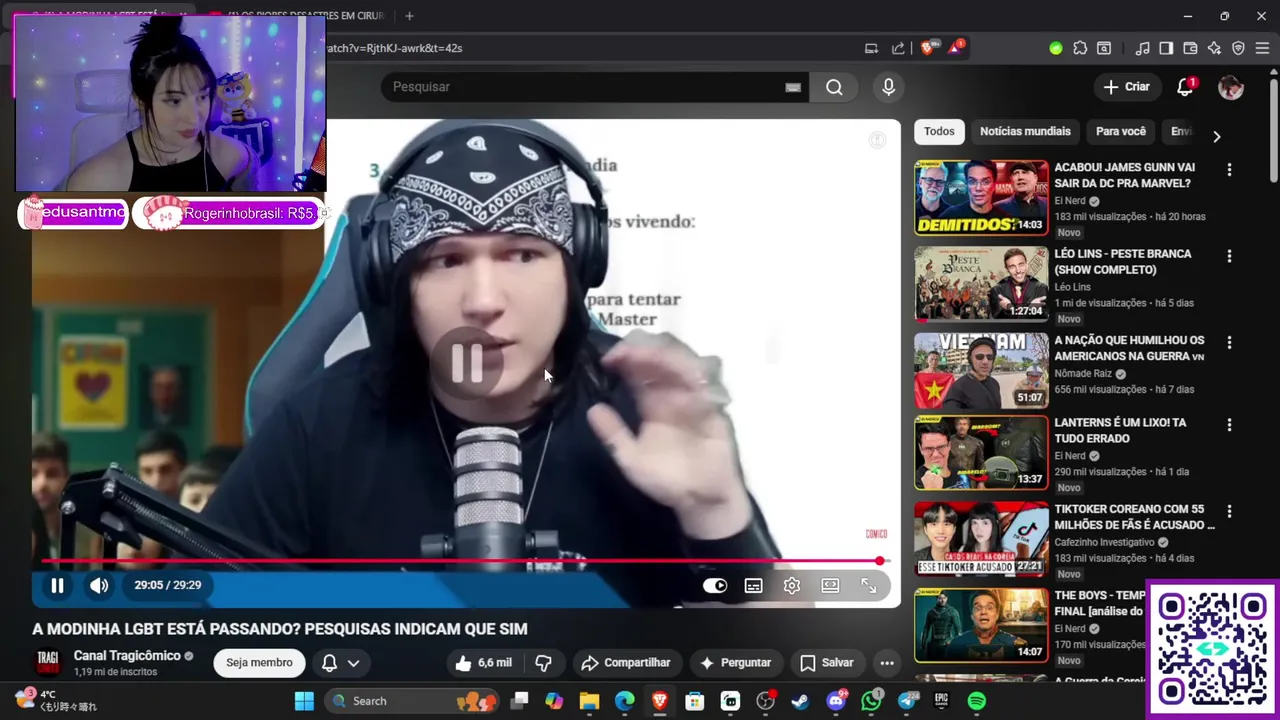Open the Cafezinho Investigativo channel link
The height and width of the screenshot is (720, 1280).
(1104, 543)
